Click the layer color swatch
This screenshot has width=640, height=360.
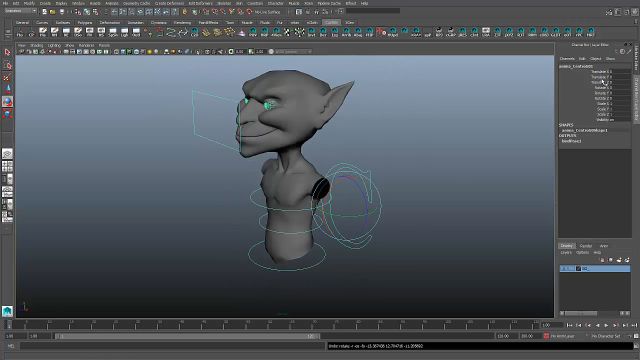578,269
